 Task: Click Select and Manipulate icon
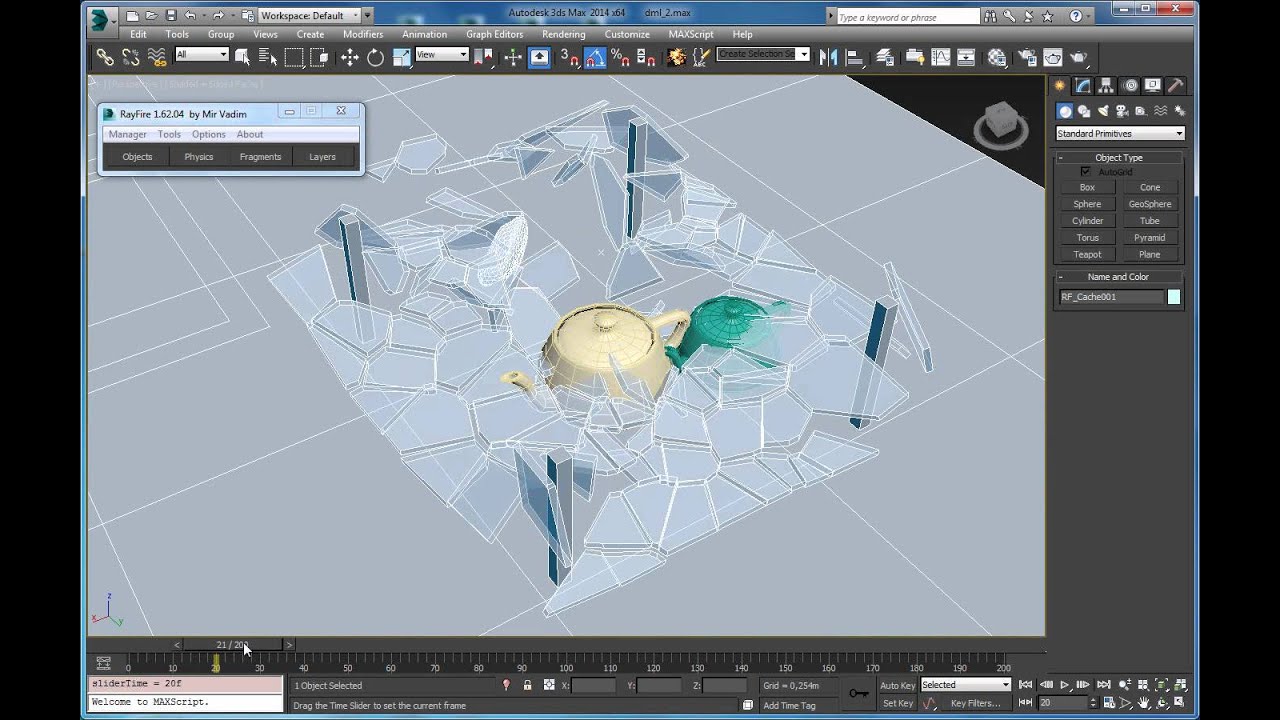coord(512,57)
